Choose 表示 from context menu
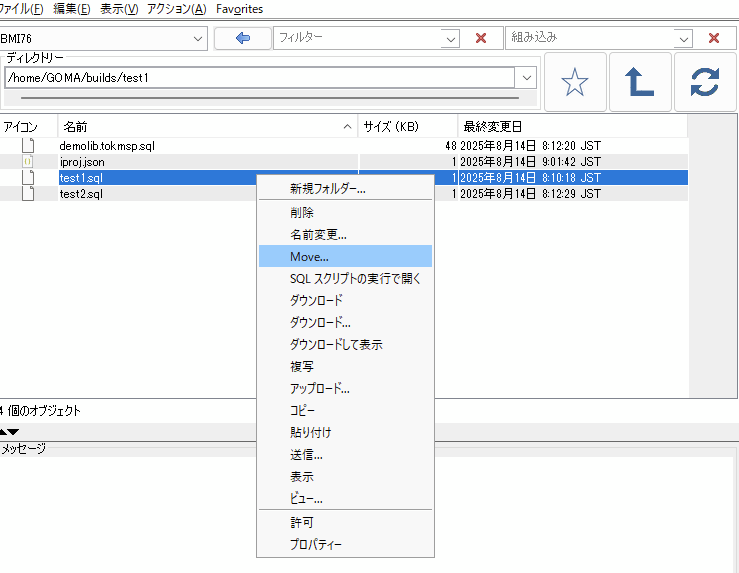 pos(345,476)
